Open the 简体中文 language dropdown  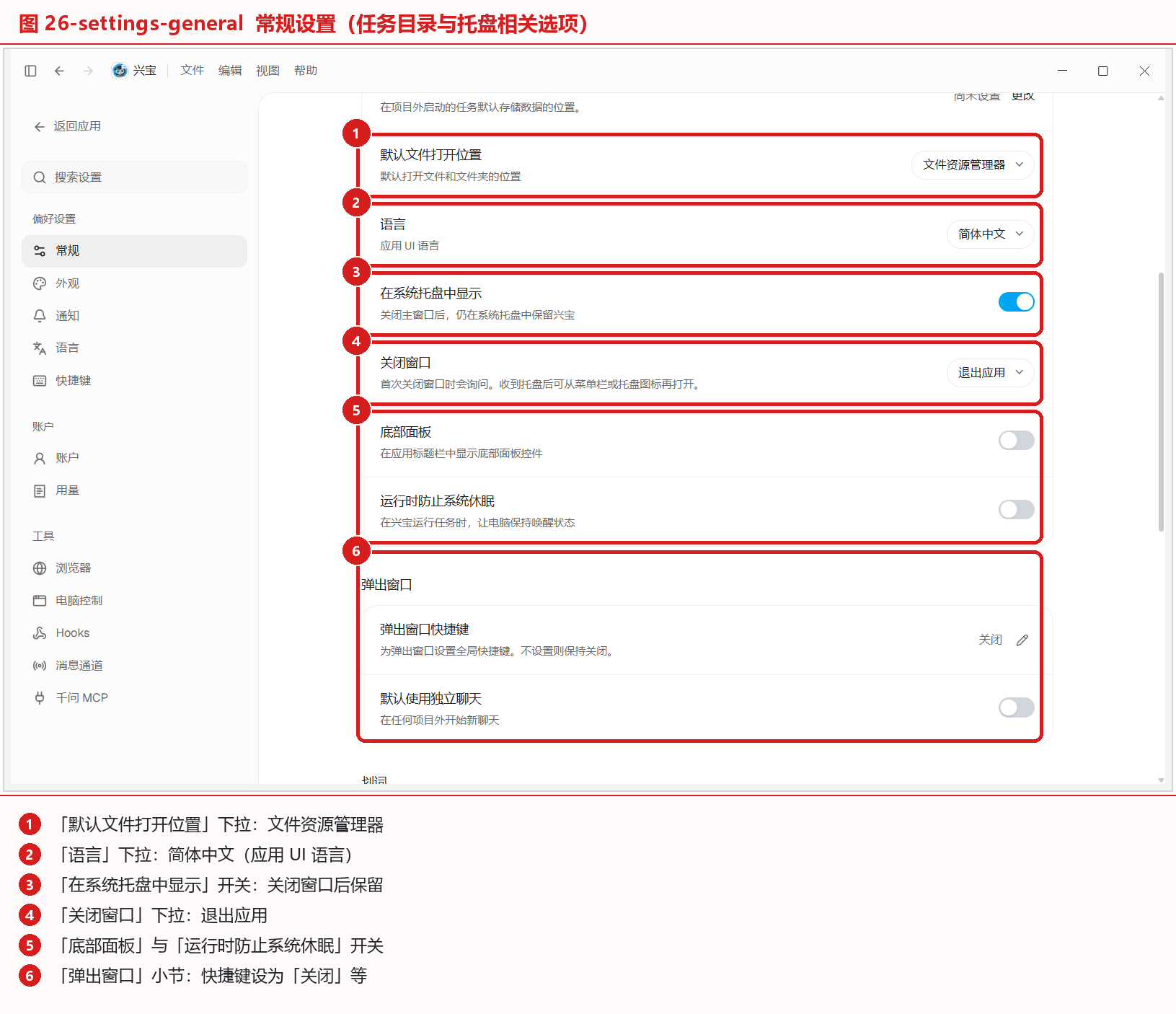pyautogui.click(x=991, y=234)
